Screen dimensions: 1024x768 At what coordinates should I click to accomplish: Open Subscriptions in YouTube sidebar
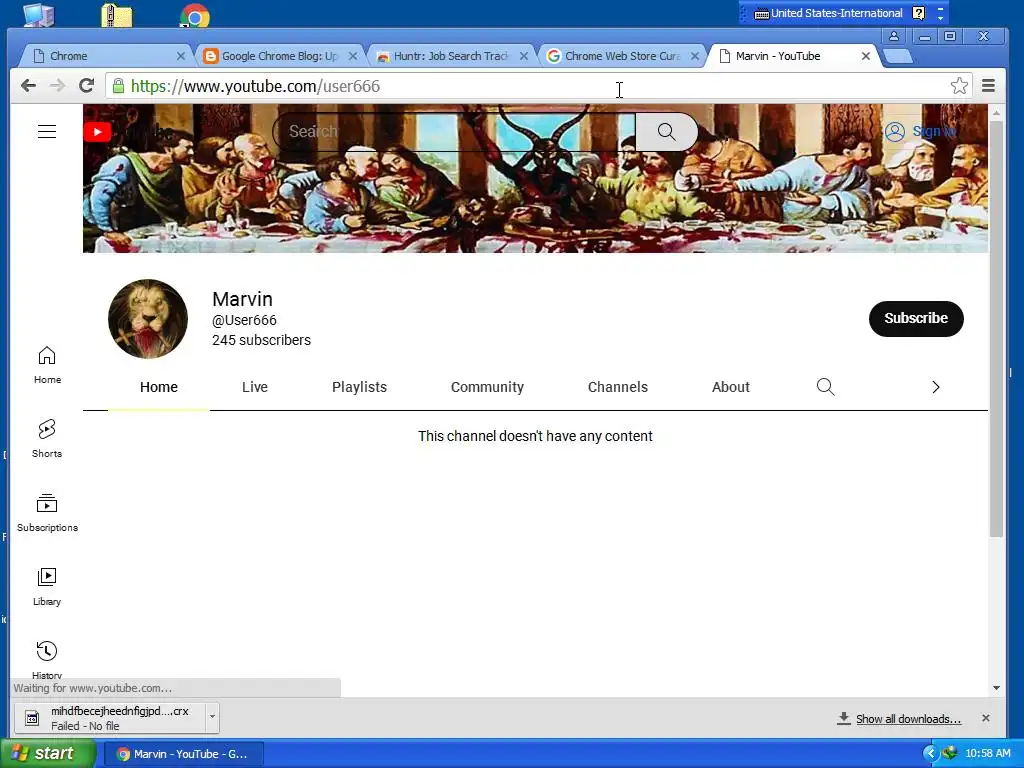coord(47,513)
